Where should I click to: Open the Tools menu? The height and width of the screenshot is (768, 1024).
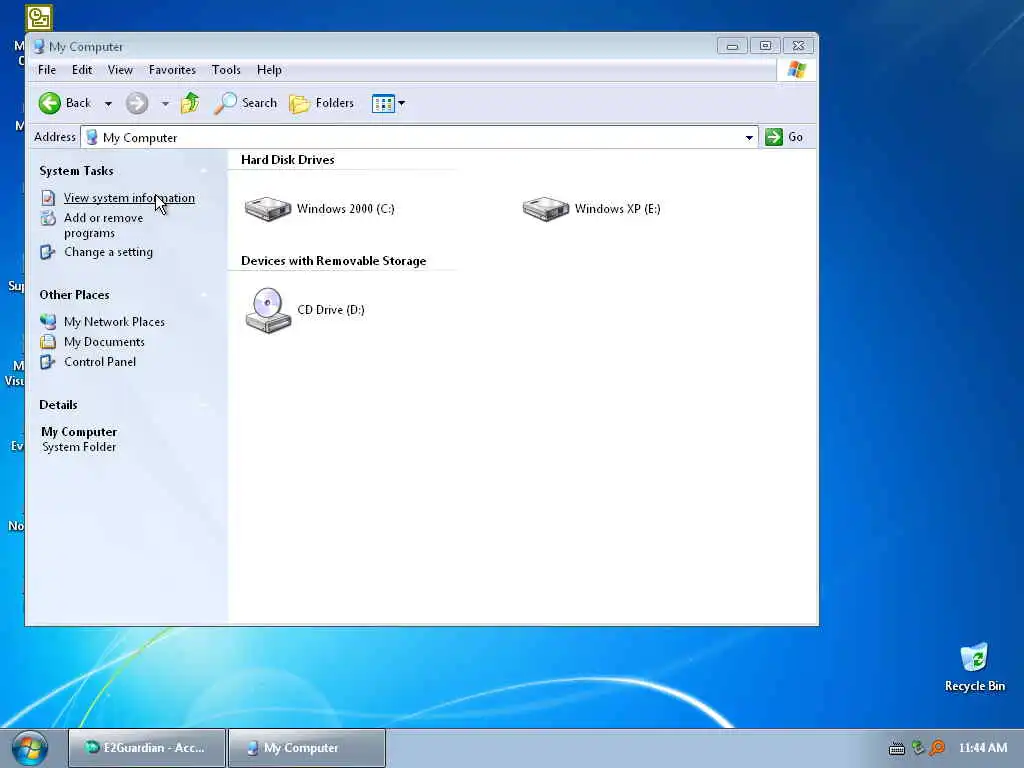pyautogui.click(x=226, y=70)
